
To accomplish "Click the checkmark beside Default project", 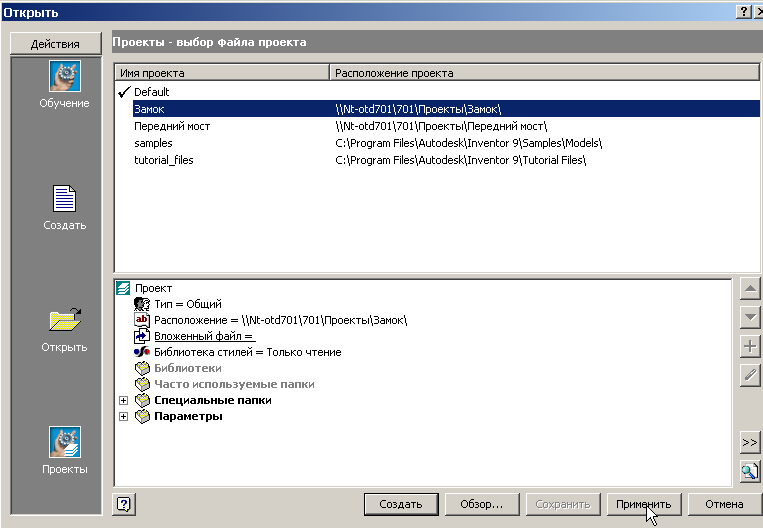I will click(124, 91).
